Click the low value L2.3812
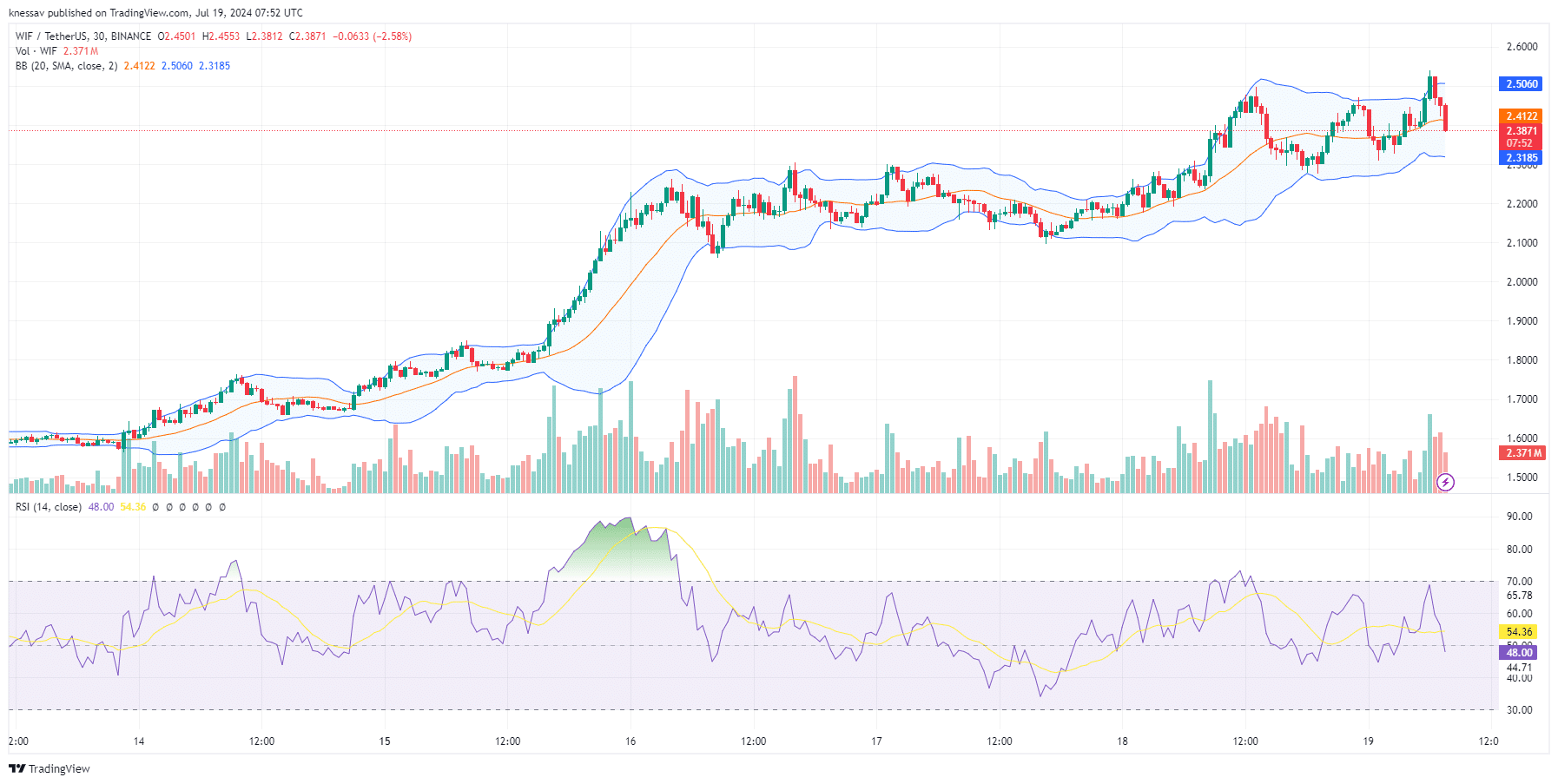 tap(264, 36)
